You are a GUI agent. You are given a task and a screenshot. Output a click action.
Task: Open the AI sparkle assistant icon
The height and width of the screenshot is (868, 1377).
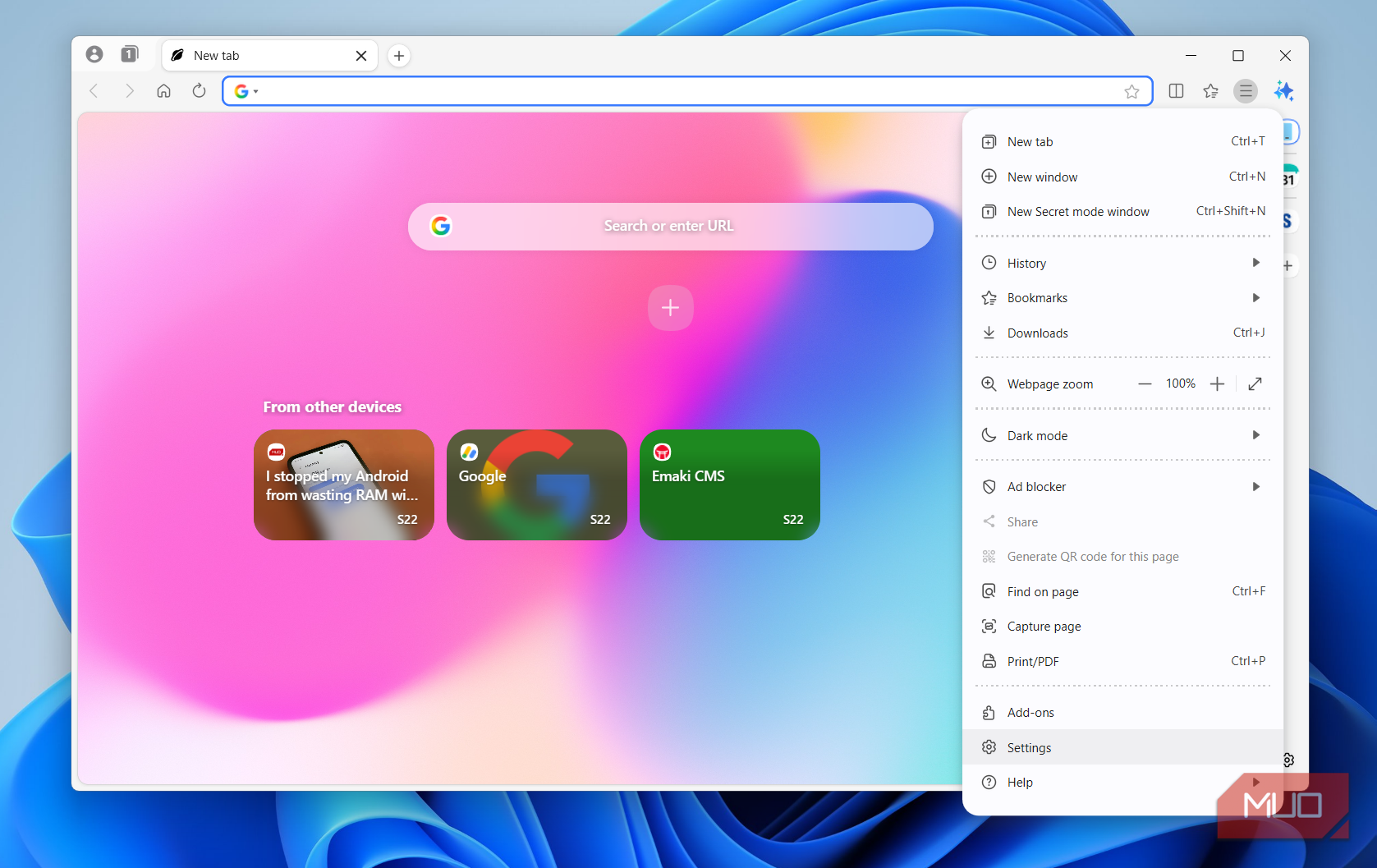tap(1283, 91)
